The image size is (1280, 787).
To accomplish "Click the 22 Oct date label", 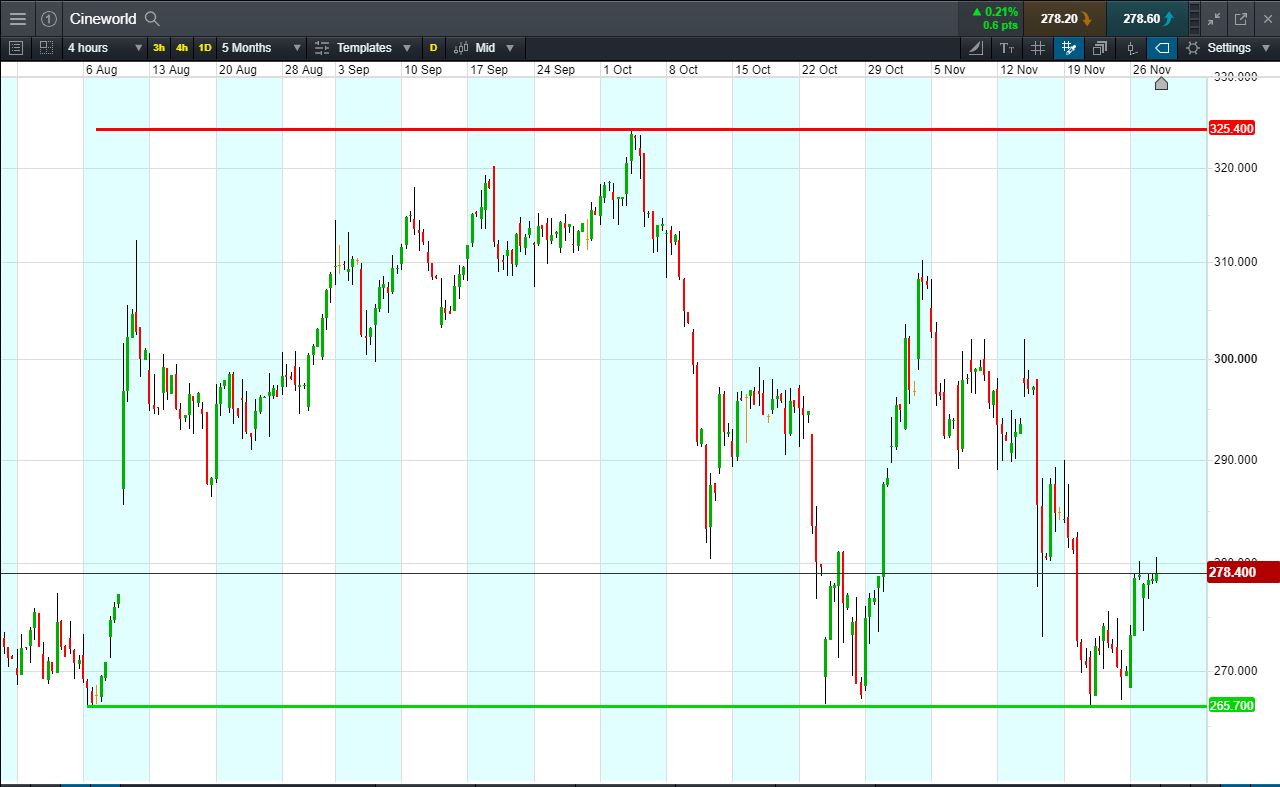I will point(820,70).
